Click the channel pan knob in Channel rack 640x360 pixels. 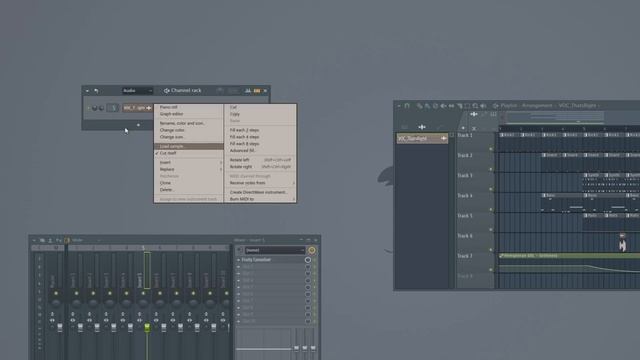pyautogui.click(x=95, y=108)
